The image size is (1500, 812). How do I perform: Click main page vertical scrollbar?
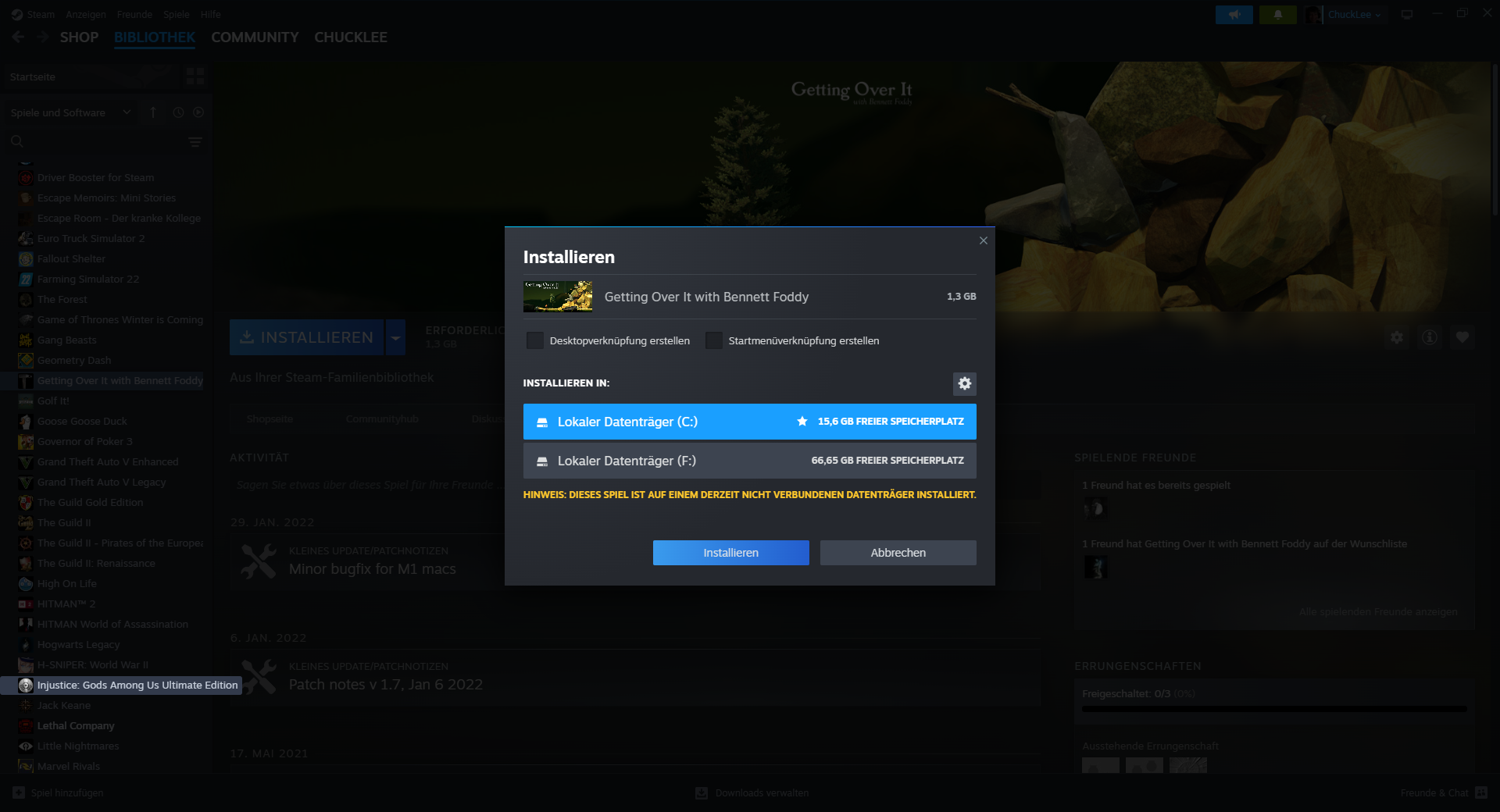1495,141
